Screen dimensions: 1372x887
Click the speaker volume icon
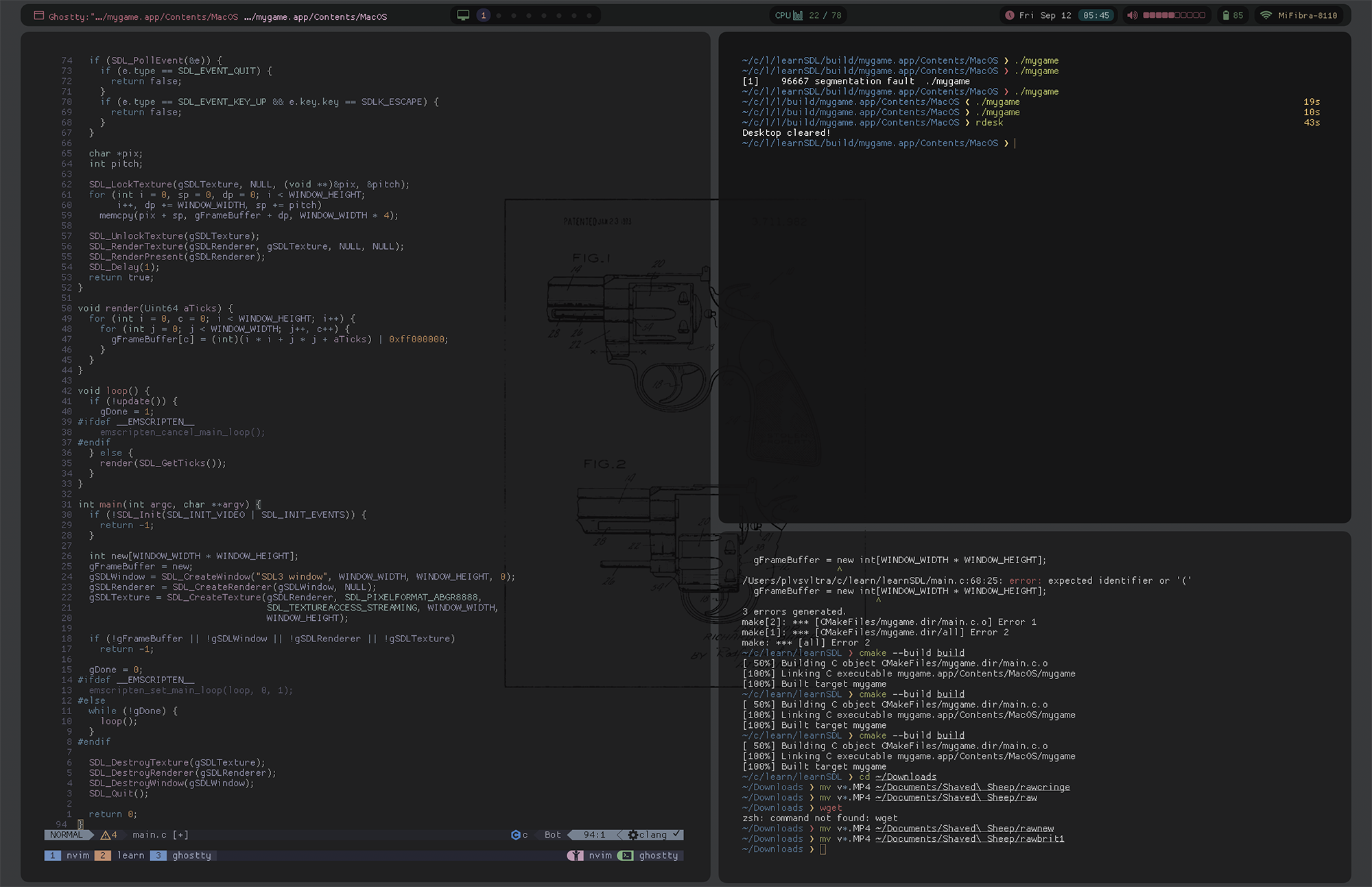click(1132, 15)
